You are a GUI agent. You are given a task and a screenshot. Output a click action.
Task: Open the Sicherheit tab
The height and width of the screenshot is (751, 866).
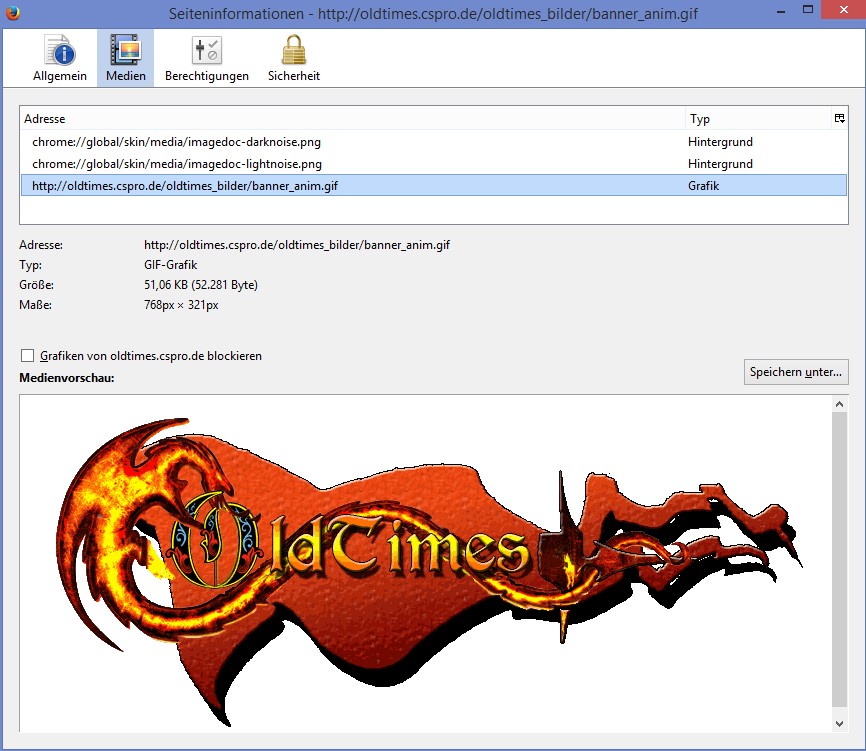[294, 58]
